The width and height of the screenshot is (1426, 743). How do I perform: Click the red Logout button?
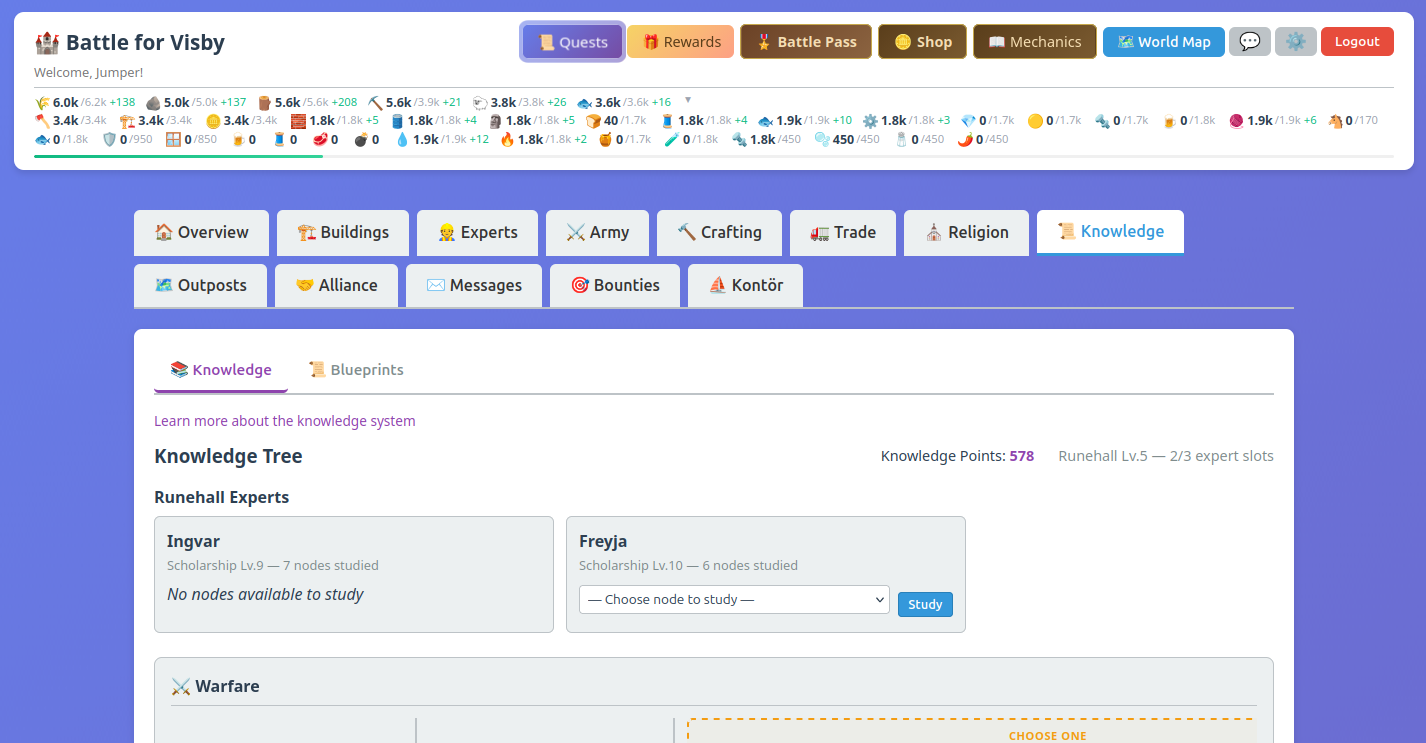point(1357,42)
